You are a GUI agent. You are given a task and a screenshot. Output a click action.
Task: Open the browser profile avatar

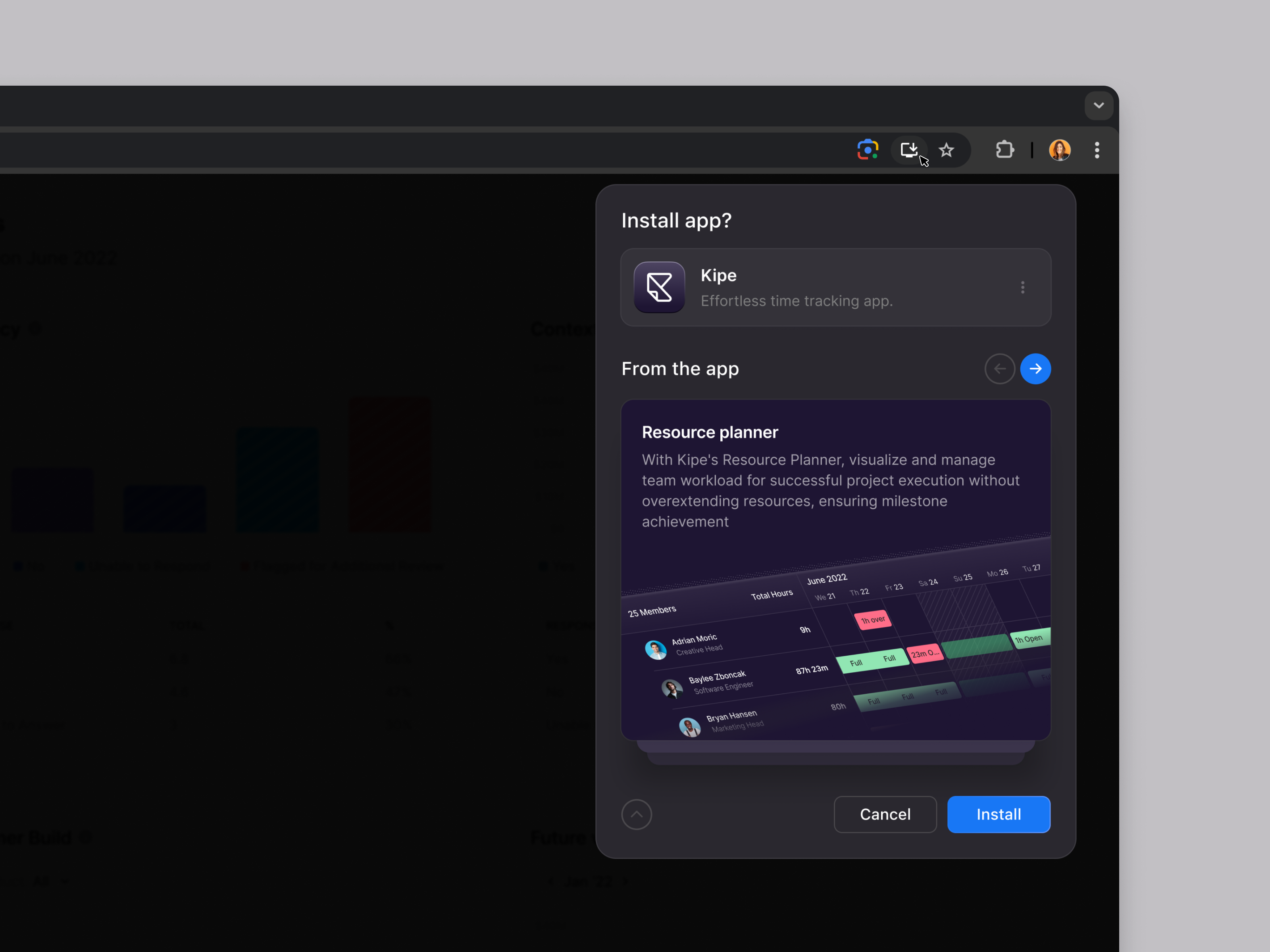1059,150
